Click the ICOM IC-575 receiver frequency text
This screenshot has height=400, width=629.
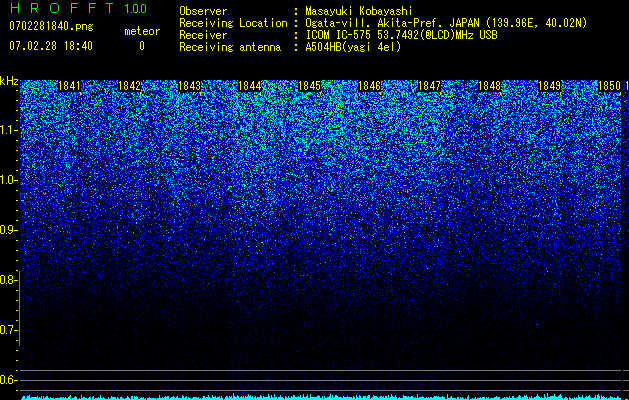401,35
